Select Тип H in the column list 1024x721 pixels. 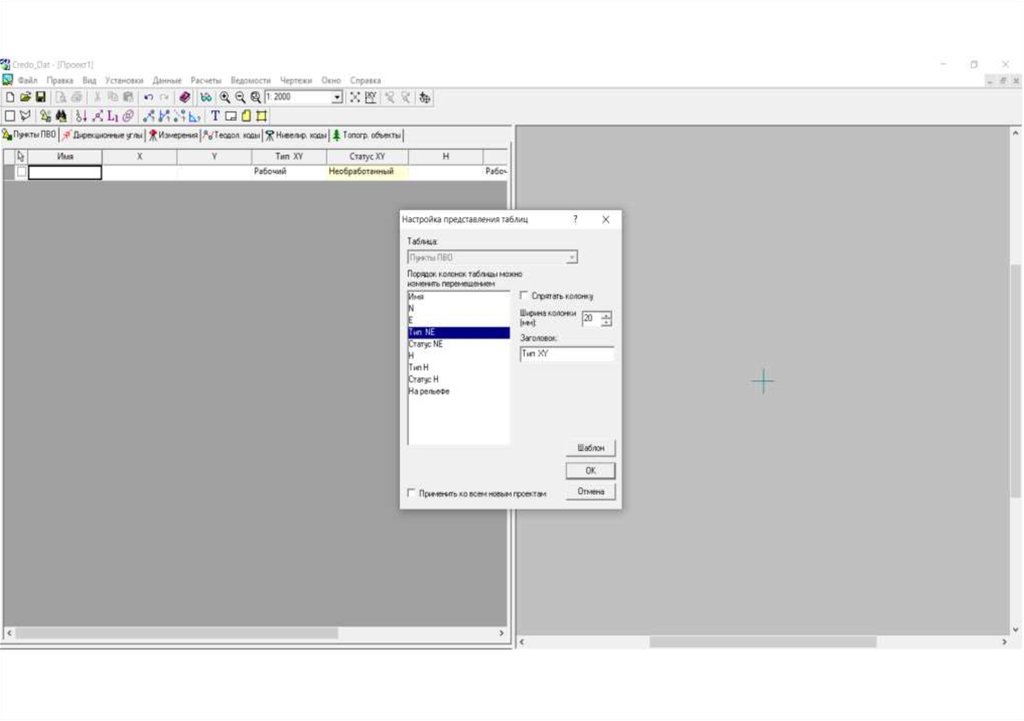pyautogui.click(x=458, y=367)
